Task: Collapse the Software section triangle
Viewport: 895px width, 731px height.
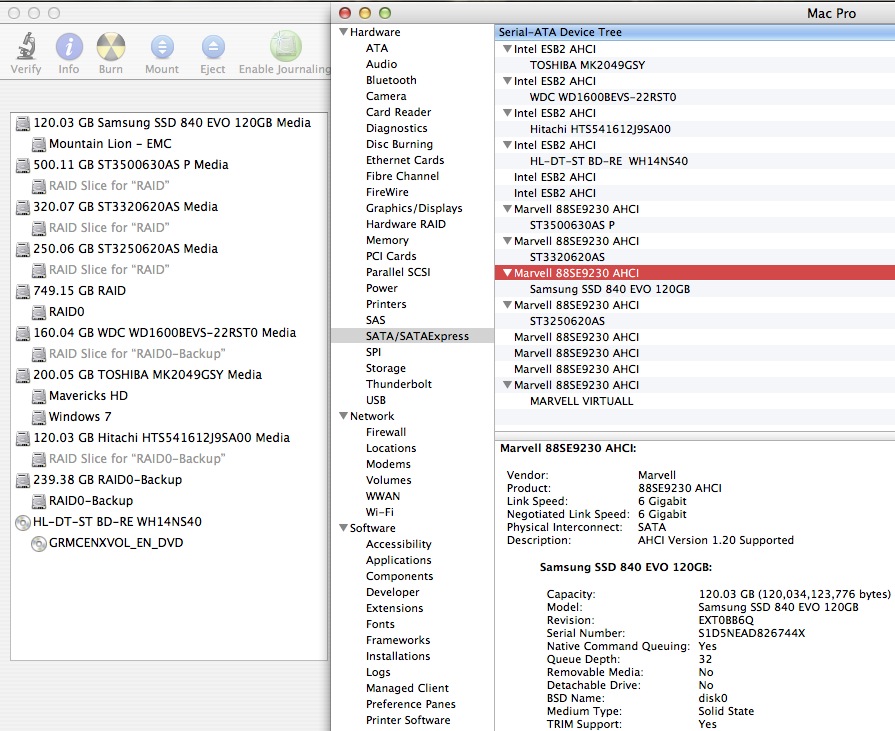Action: [x=343, y=528]
